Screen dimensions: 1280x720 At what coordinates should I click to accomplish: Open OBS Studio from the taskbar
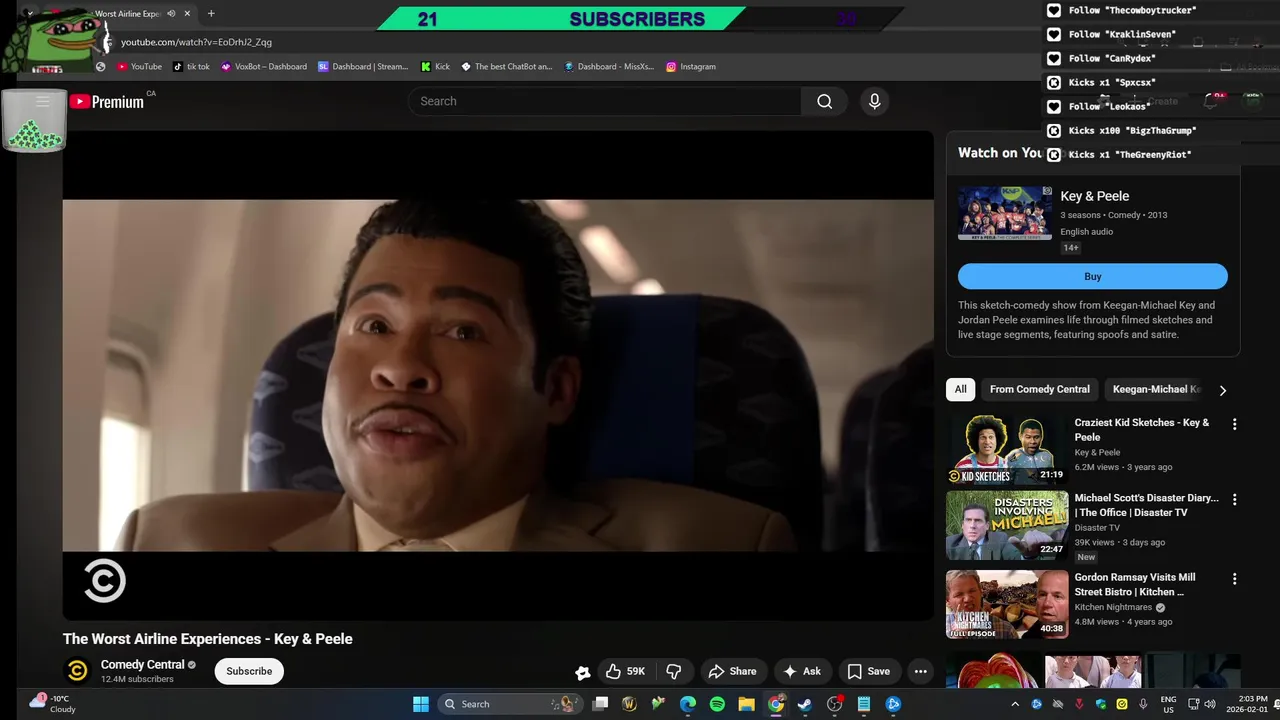coord(834,704)
